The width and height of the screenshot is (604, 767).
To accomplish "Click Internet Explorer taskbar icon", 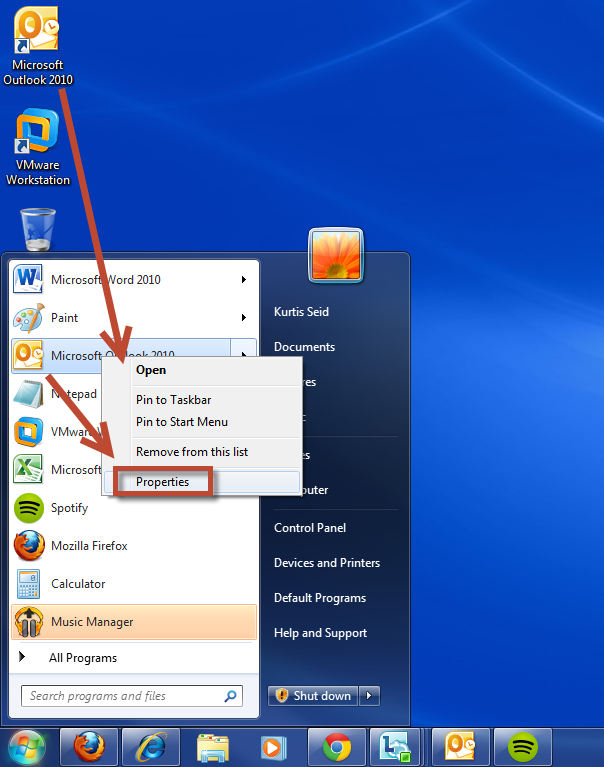I will pyautogui.click(x=150, y=747).
